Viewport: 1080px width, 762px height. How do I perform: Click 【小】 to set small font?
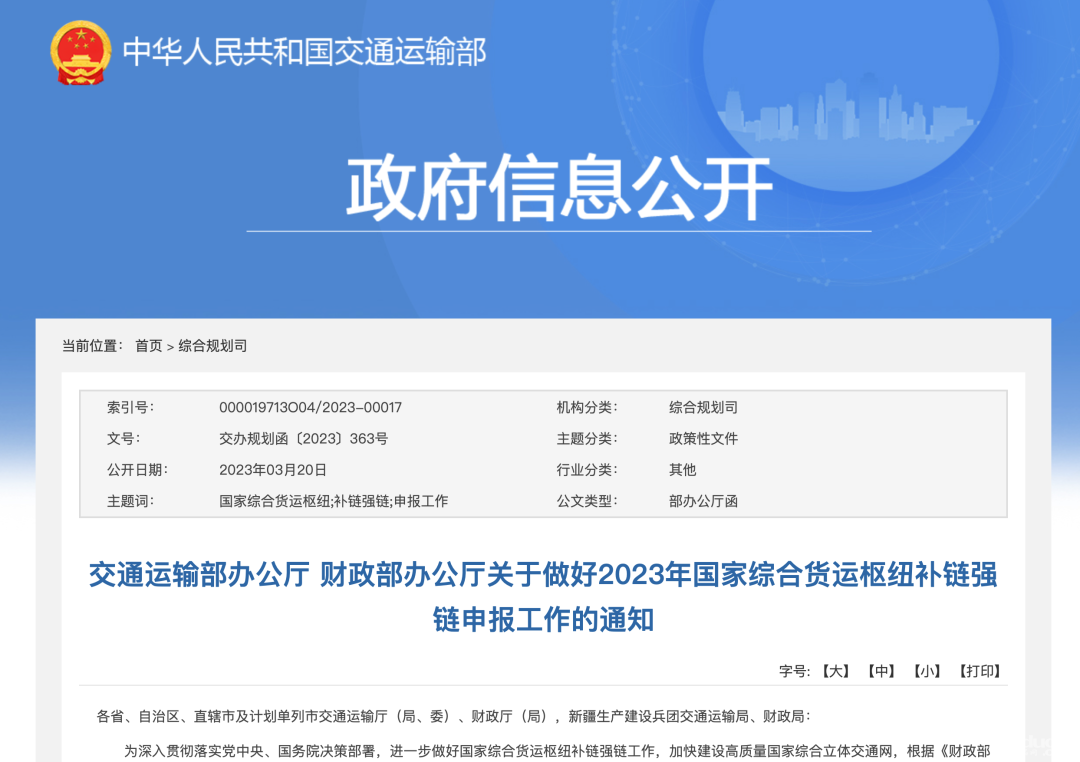coord(925,673)
